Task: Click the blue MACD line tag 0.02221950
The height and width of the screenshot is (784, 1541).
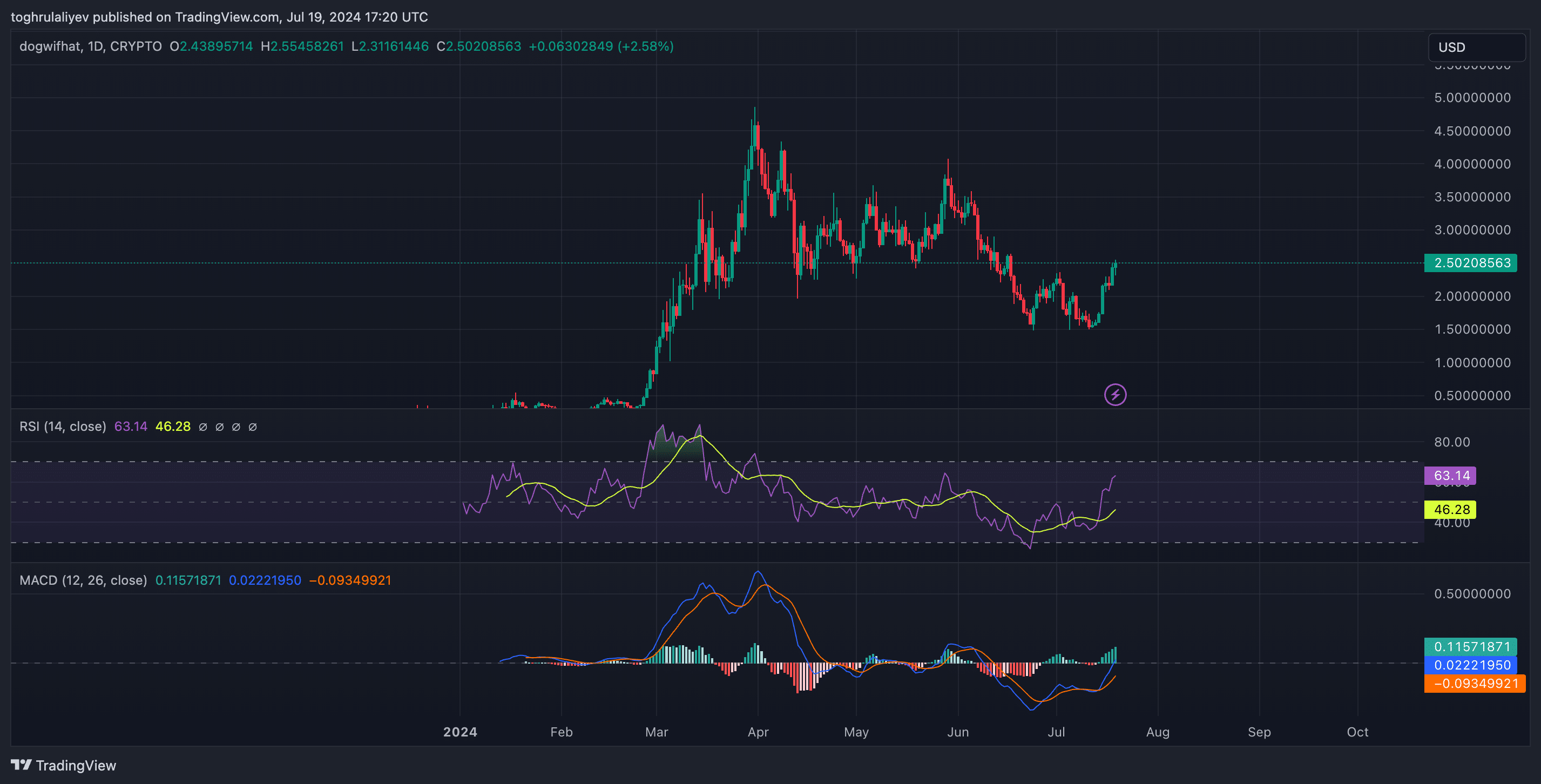Action: tap(1470, 665)
